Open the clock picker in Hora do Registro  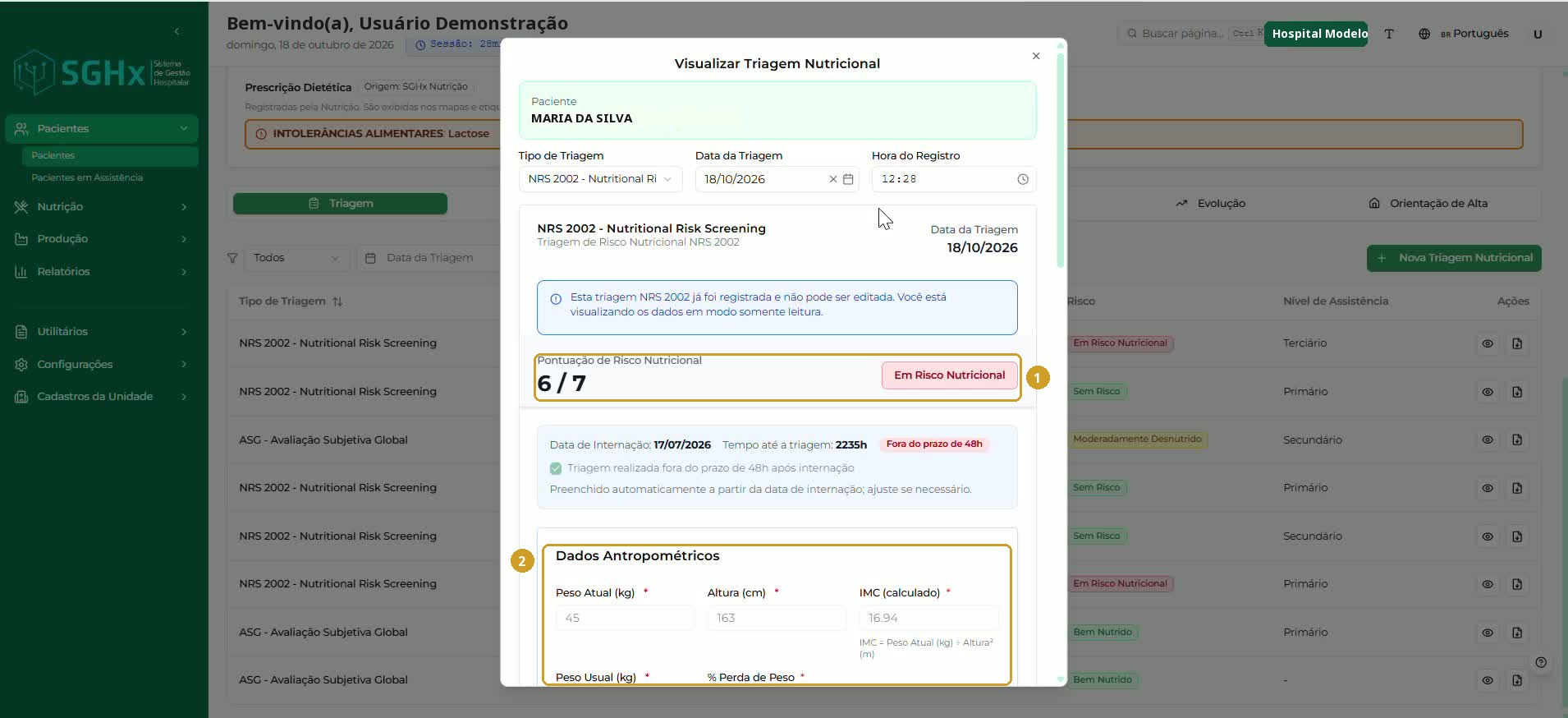pos(1023,179)
